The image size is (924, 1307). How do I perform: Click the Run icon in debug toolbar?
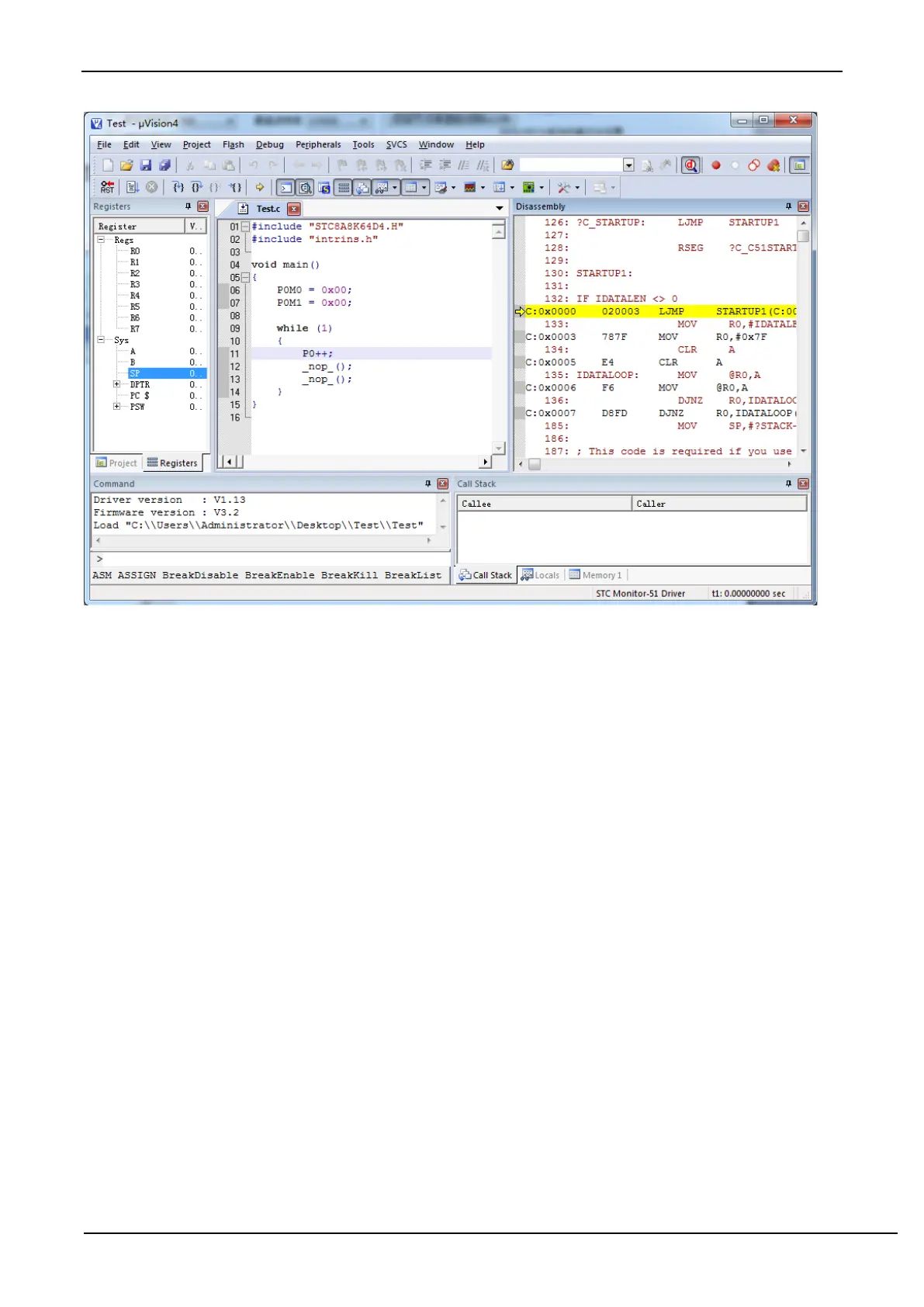click(133, 187)
